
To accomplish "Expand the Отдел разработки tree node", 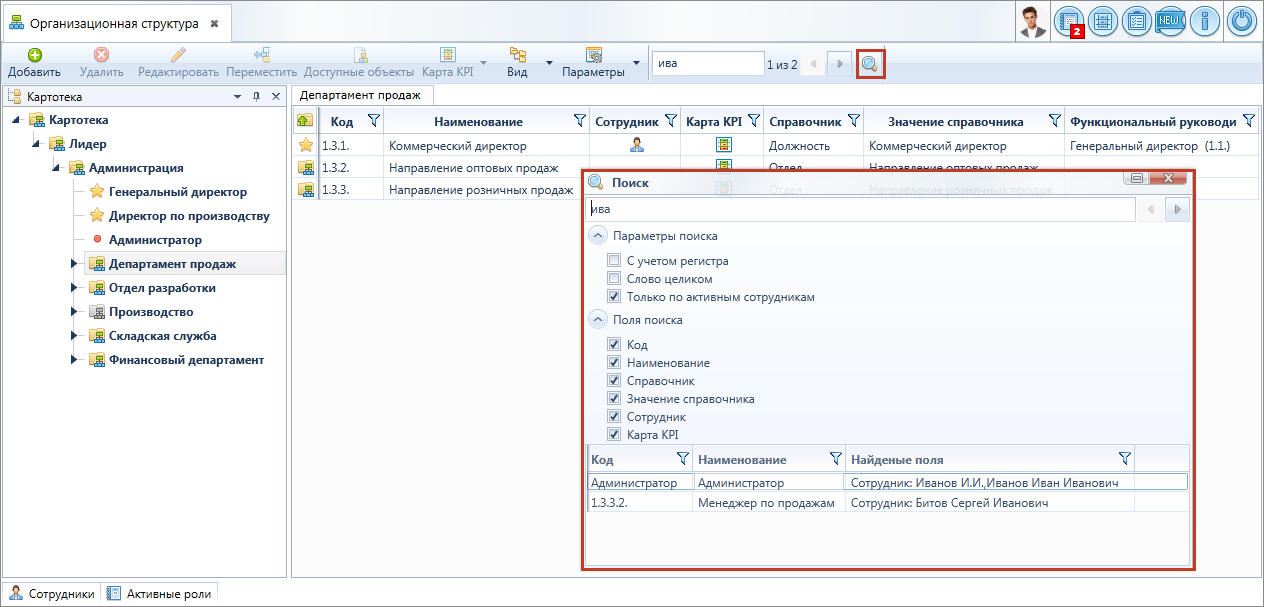I will click(x=74, y=288).
